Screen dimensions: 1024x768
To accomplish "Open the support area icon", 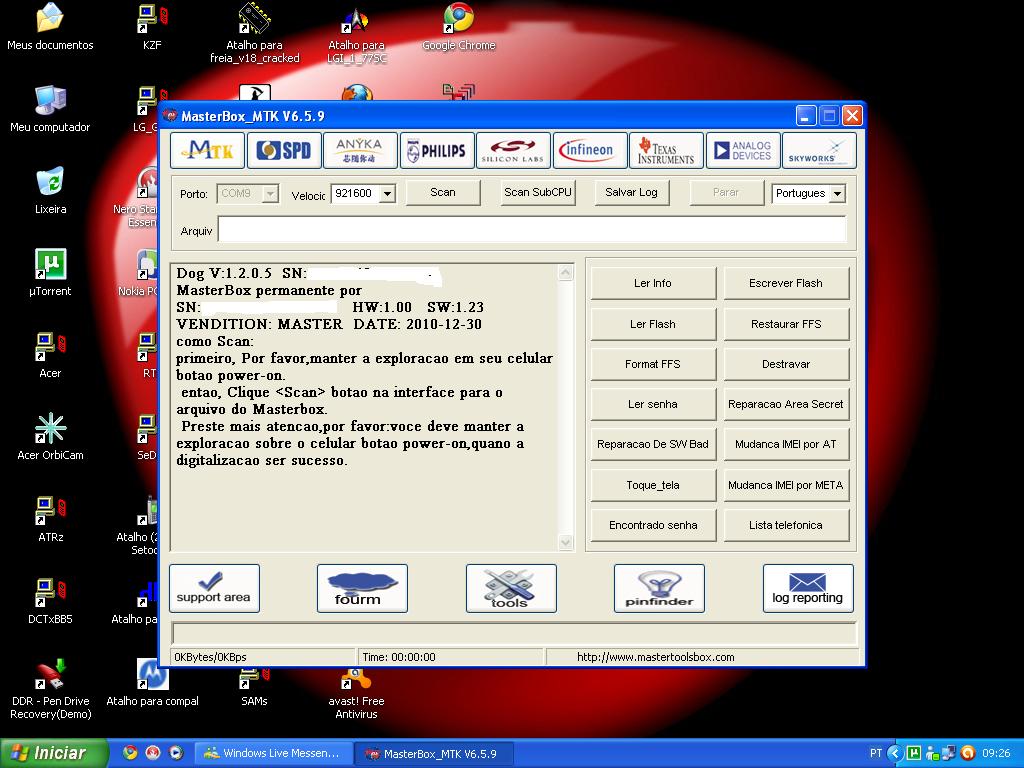I will (x=214, y=587).
